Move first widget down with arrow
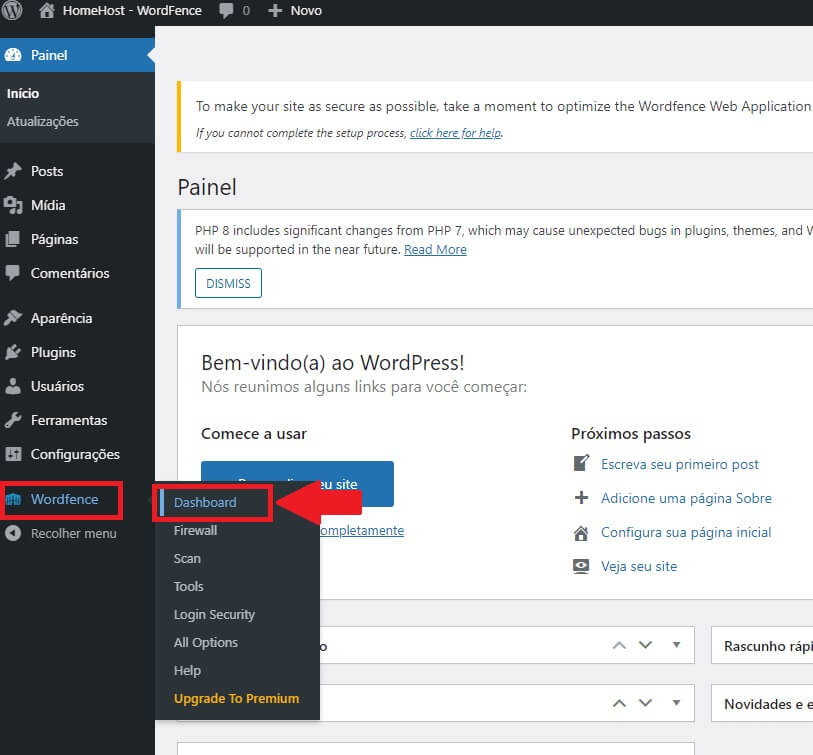 tap(645, 645)
